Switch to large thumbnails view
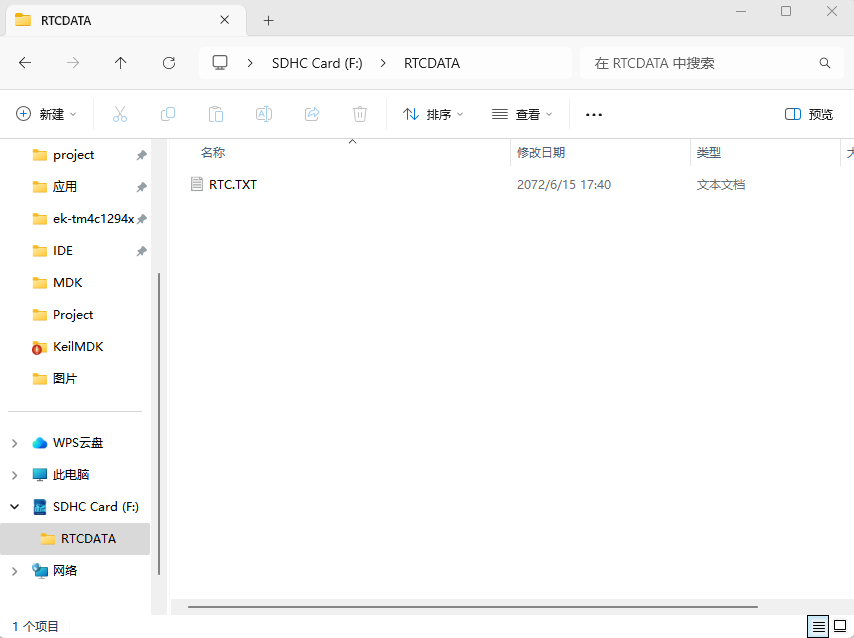The height and width of the screenshot is (638, 854). [x=840, y=627]
